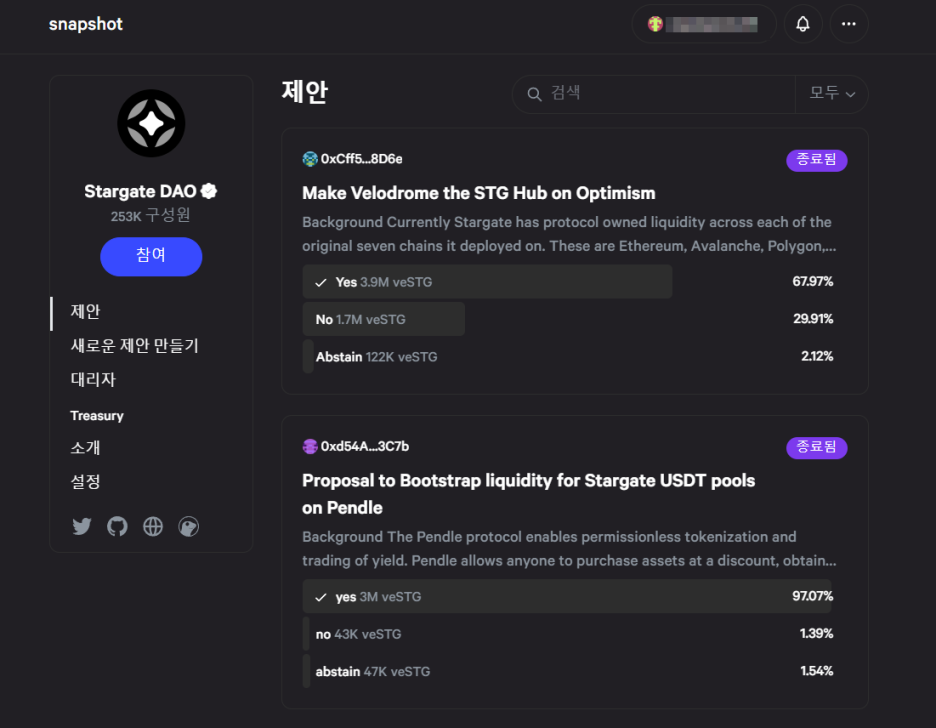
Task: Open 설정 in the sidebar
Action: (x=85, y=482)
